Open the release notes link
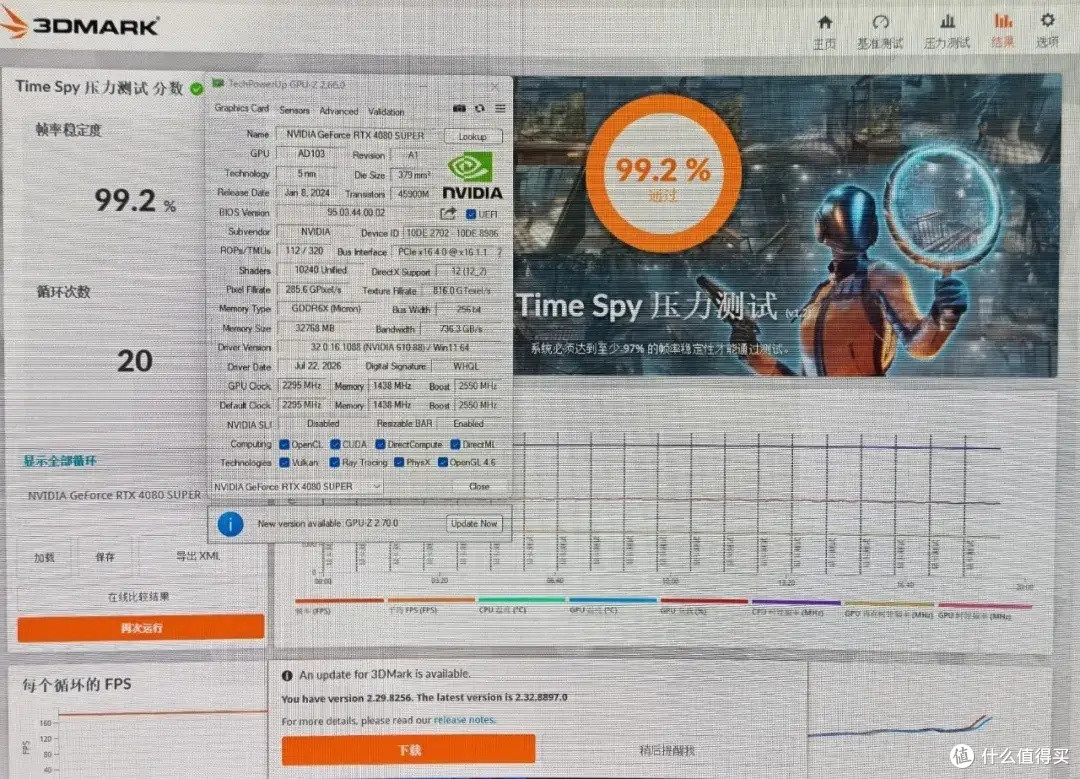Image resolution: width=1080 pixels, height=779 pixels. coord(464,720)
